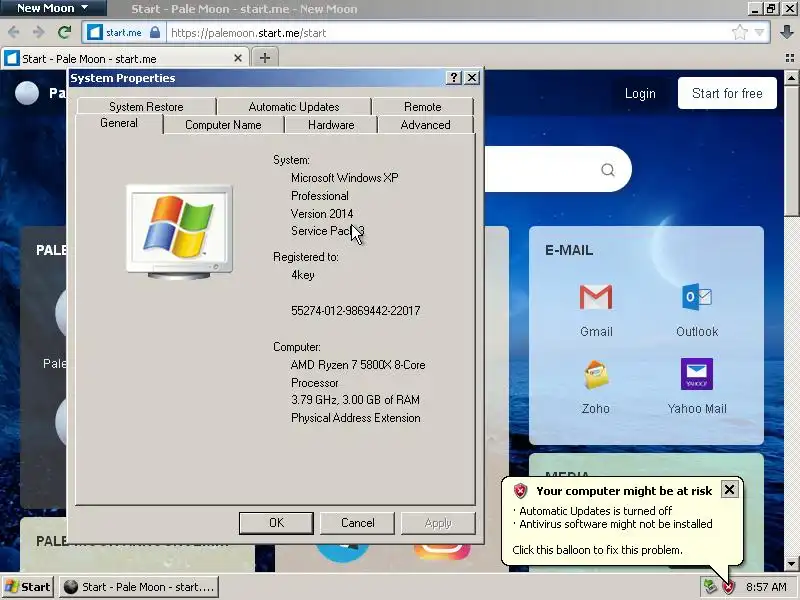
Task: Open the Hardware tab
Action: (x=331, y=125)
